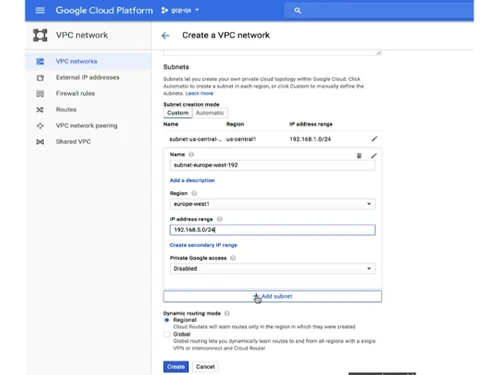Click the top search bar
The width and height of the screenshot is (500, 375).
tap(379, 11)
